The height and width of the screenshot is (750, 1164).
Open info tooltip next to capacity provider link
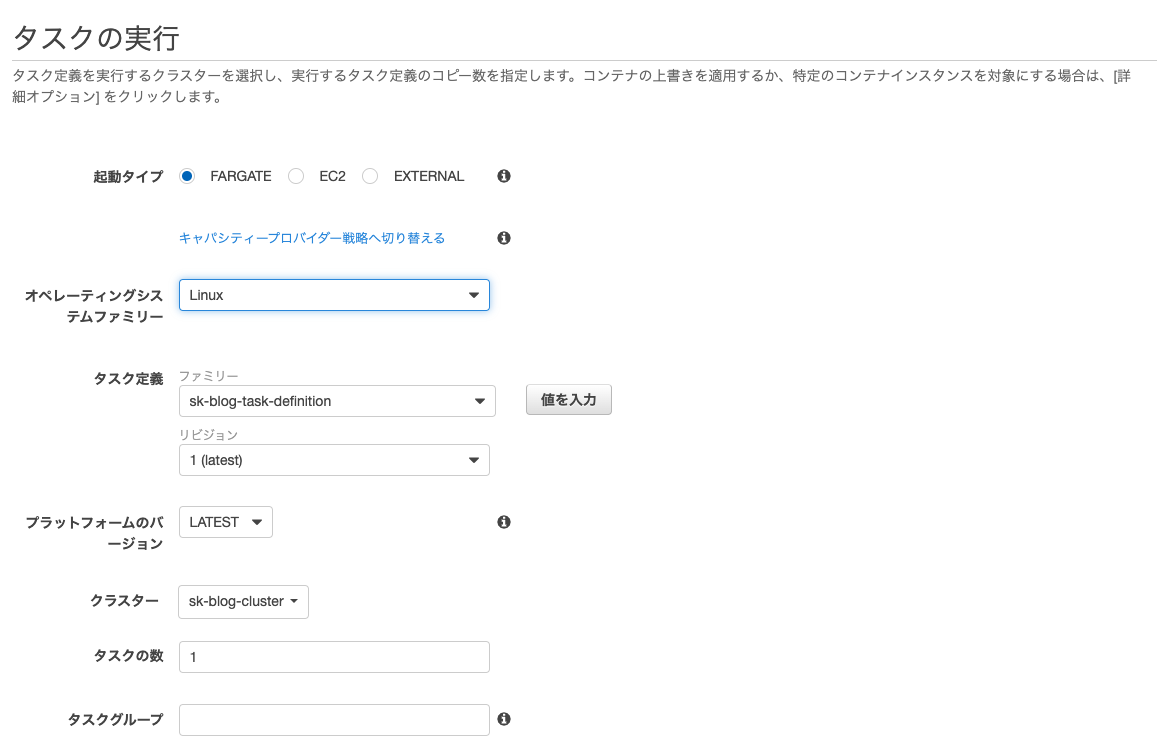point(504,238)
